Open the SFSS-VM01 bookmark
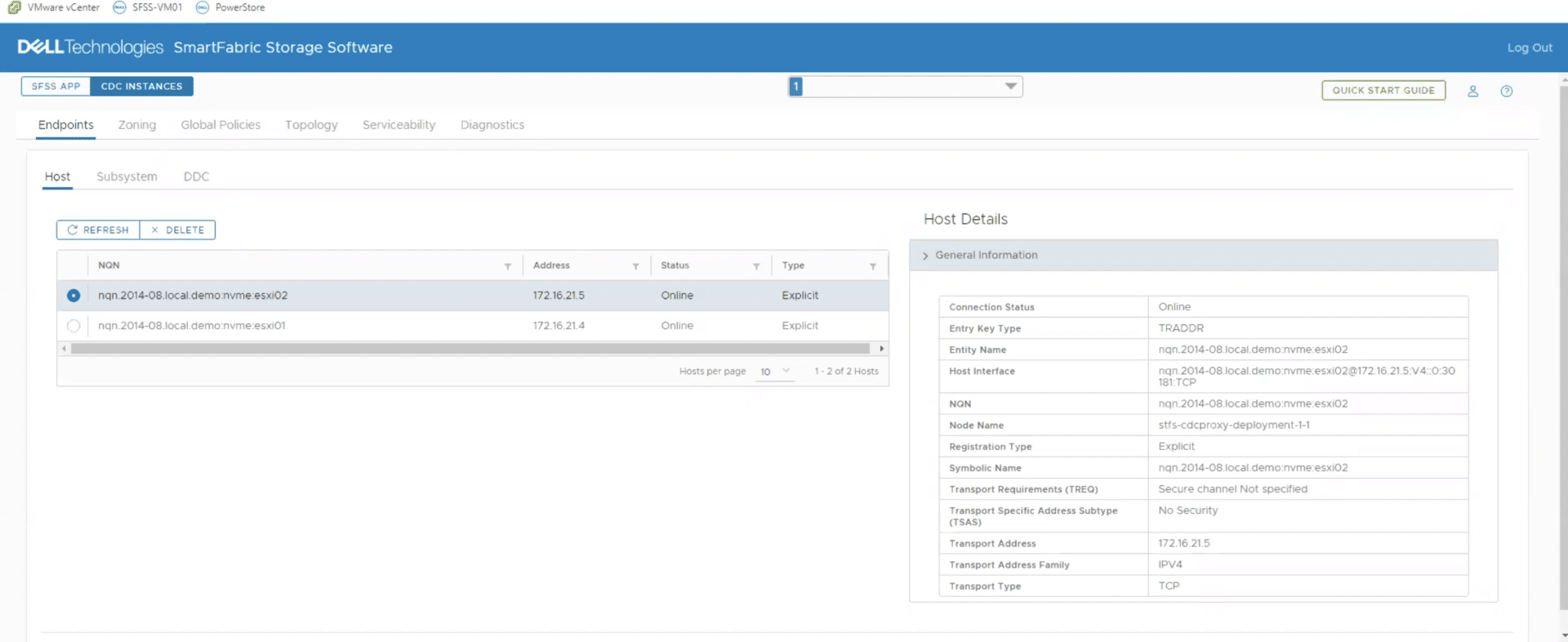Image resolution: width=1568 pixels, height=642 pixels. coord(148,7)
